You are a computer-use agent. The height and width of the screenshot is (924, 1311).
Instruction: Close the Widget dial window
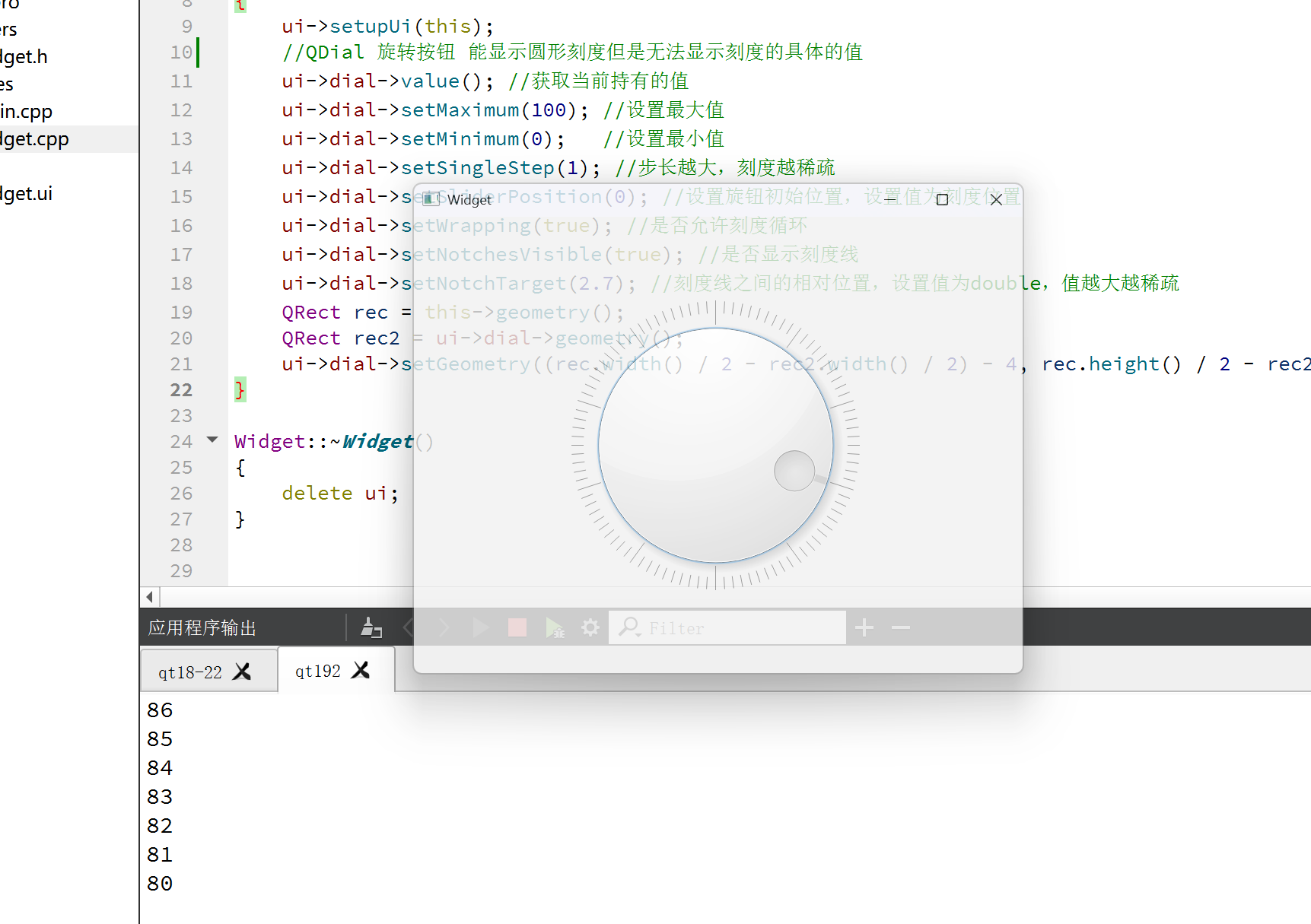coord(996,199)
